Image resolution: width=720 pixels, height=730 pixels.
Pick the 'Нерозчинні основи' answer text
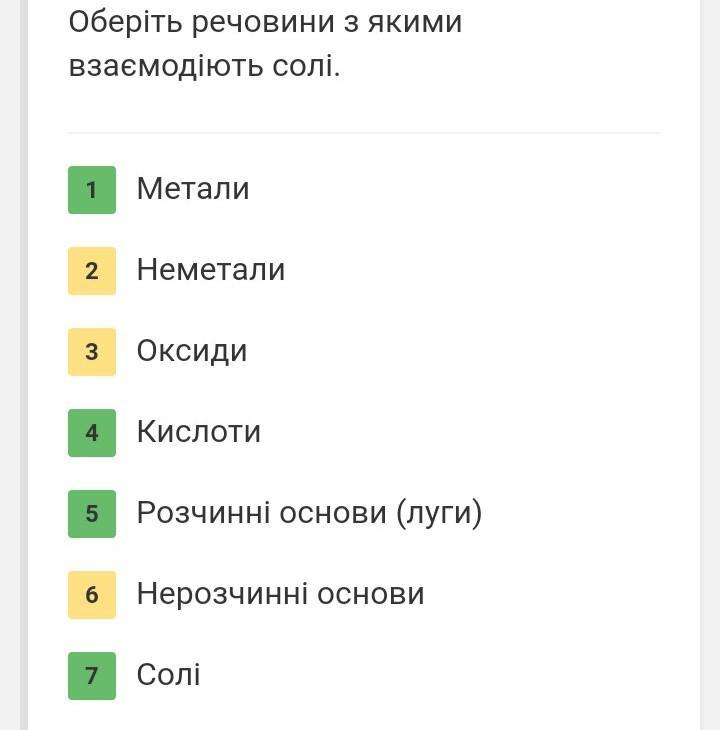point(281,594)
